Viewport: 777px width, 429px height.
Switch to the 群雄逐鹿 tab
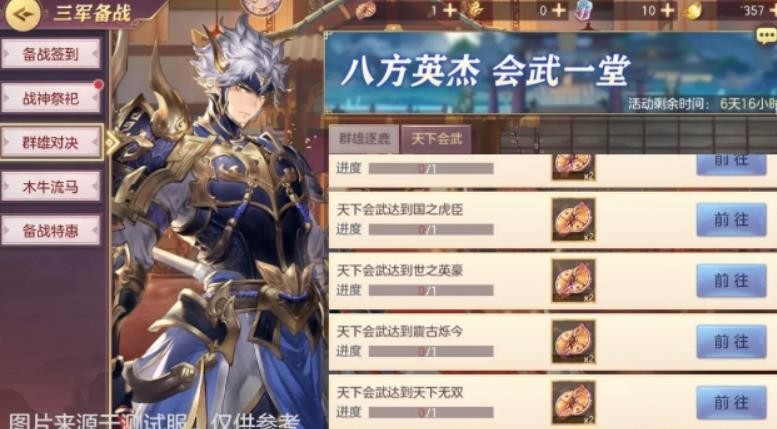364,139
